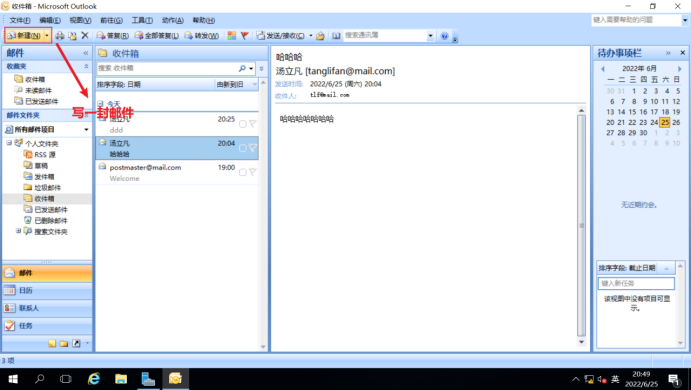The width and height of the screenshot is (691, 390).
Task: Toggle flag on postmaster@mail.com message
Action: 253,172
